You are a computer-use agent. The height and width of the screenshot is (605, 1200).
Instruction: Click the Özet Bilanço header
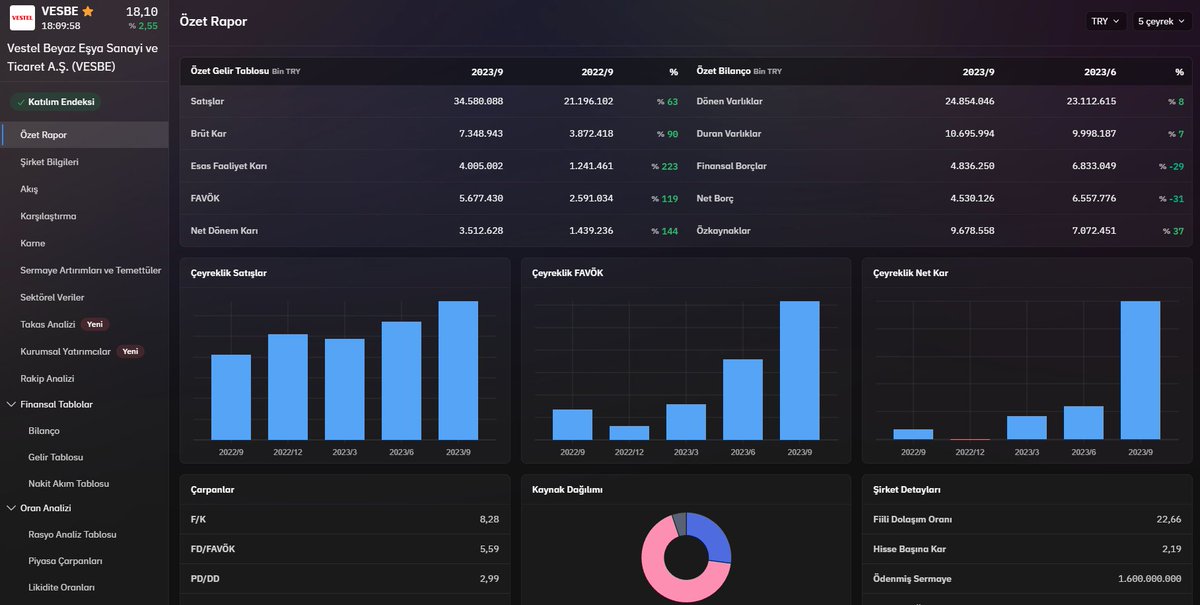723,72
